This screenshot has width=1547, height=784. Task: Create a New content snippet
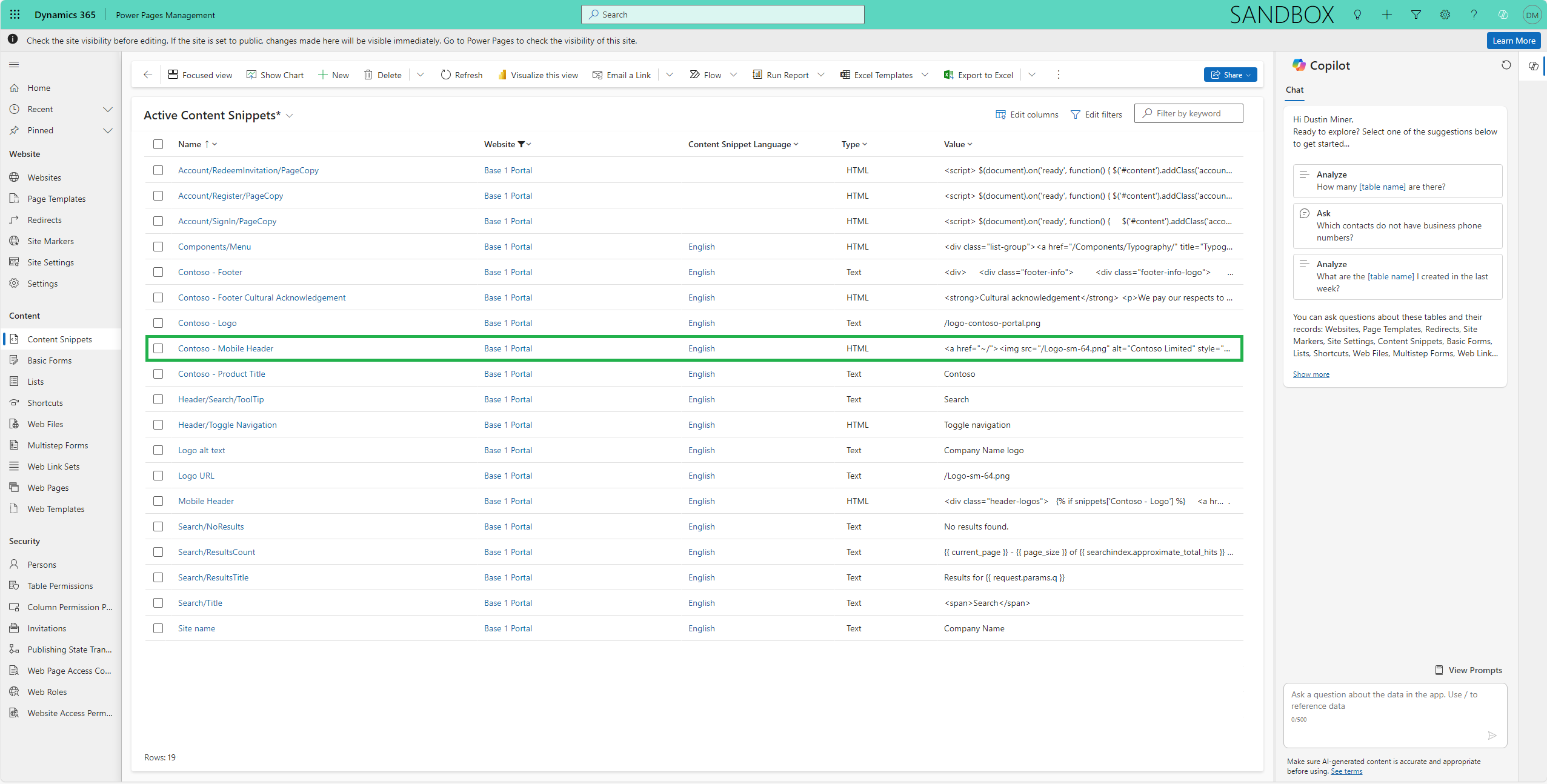click(x=333, y=75)
